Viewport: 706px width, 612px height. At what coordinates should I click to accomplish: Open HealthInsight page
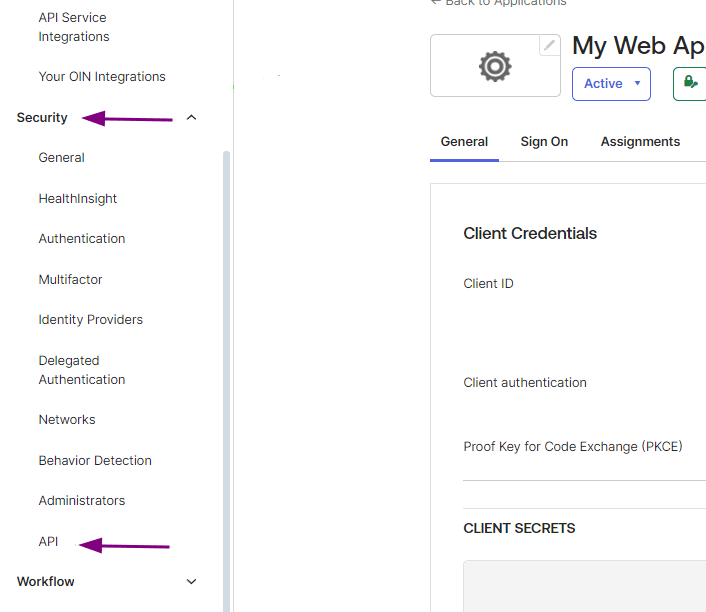click(78, 199)
